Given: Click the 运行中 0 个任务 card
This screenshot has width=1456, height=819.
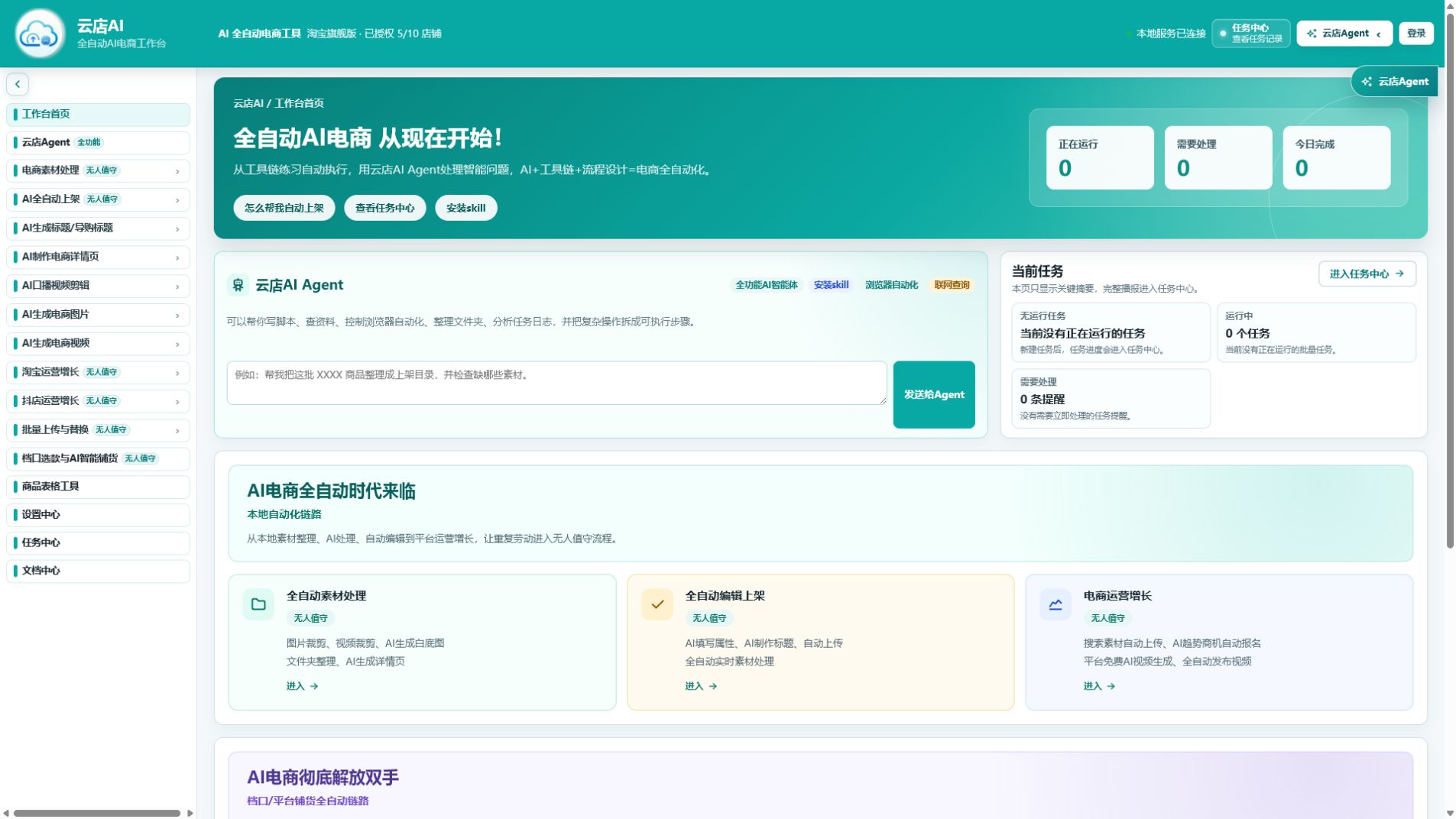Looking at the screenshot, I should 1316,332.
